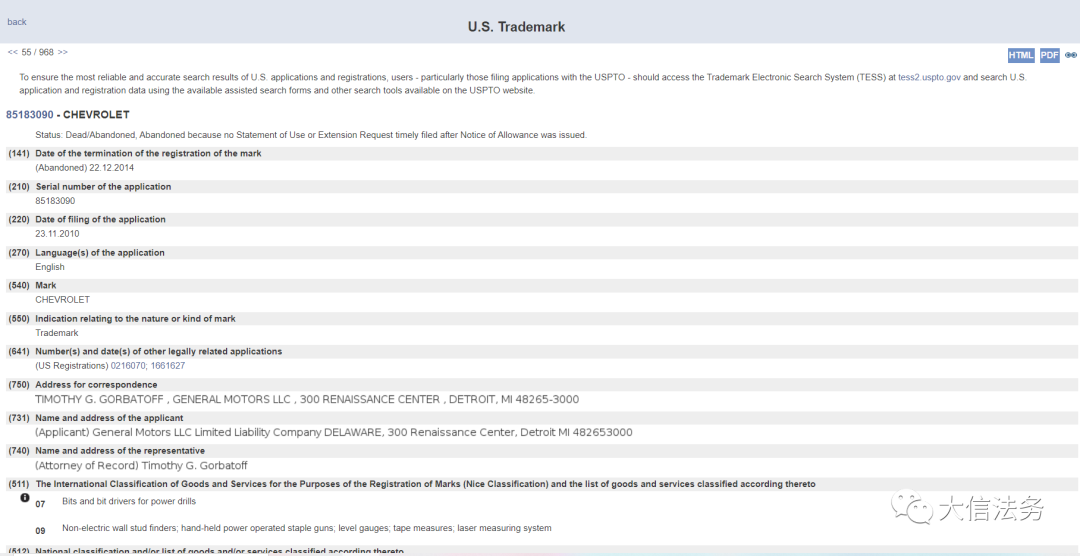This screenshot has height=556, width=1080.
Task: Click the back link
Action: [17, 22]
